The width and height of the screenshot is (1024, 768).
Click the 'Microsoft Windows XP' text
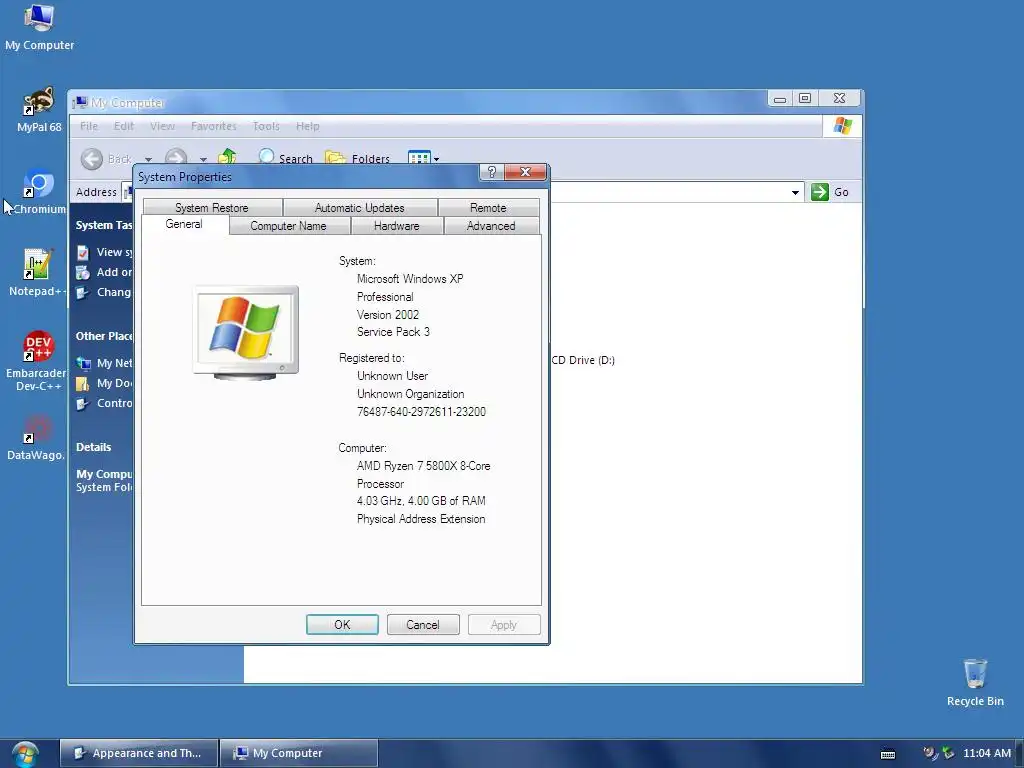coord(410,279)
